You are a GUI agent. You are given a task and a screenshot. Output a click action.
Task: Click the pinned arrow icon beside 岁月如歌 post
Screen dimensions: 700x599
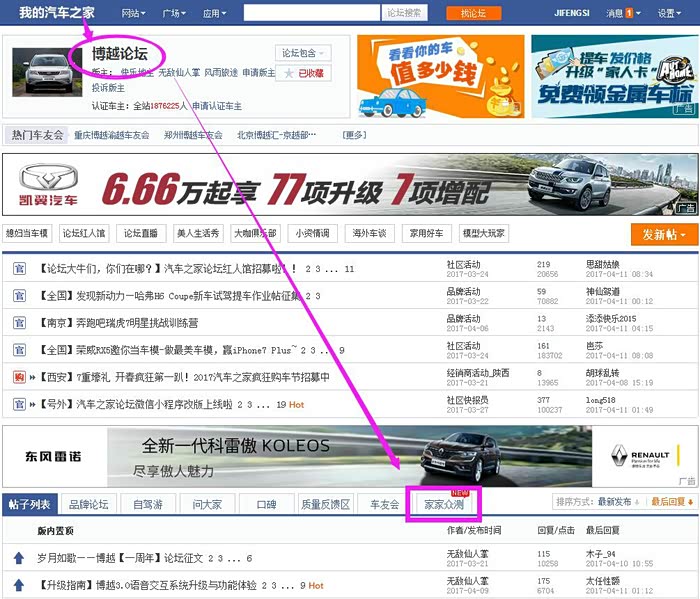(19, 558)
